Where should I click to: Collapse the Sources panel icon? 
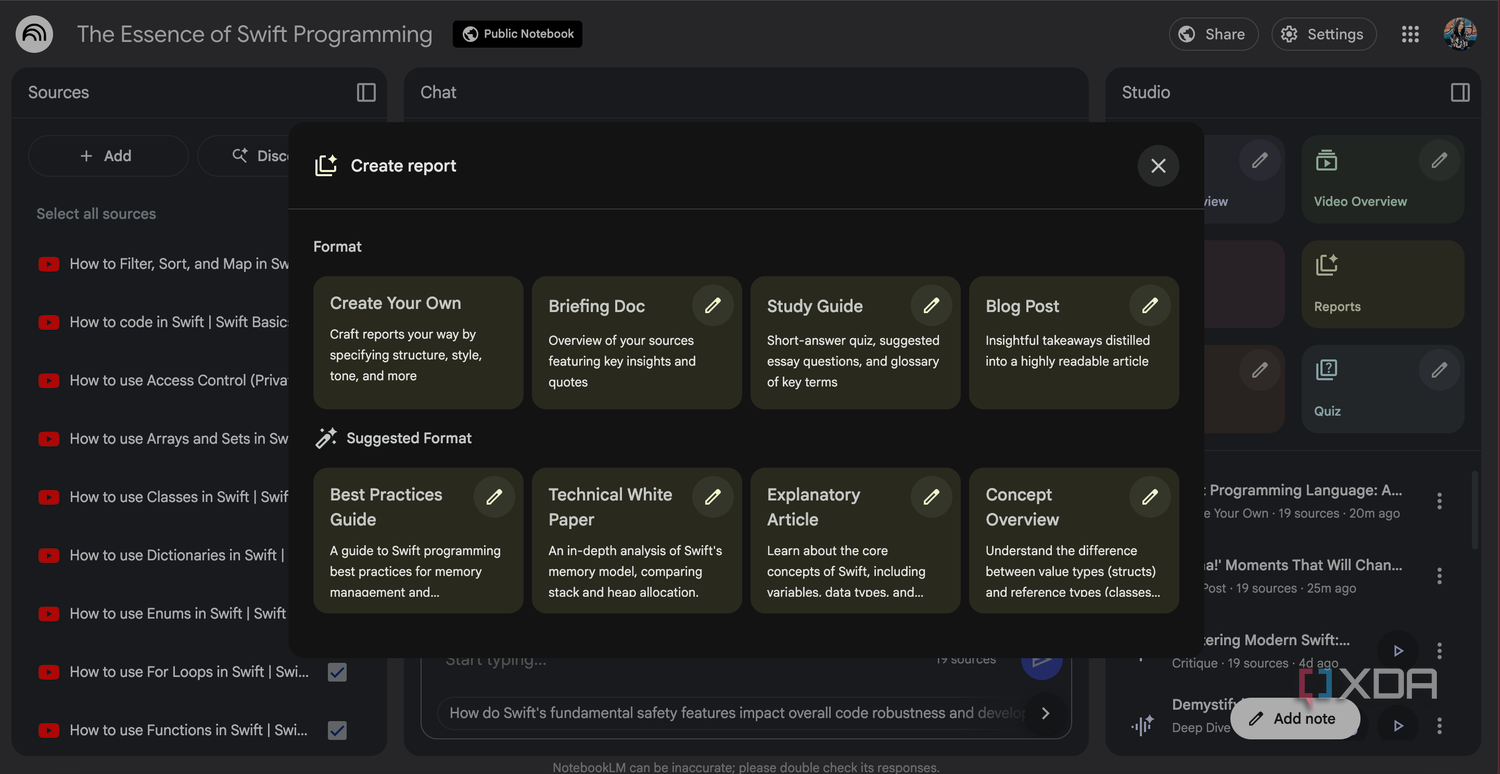(x=366, y=92)
